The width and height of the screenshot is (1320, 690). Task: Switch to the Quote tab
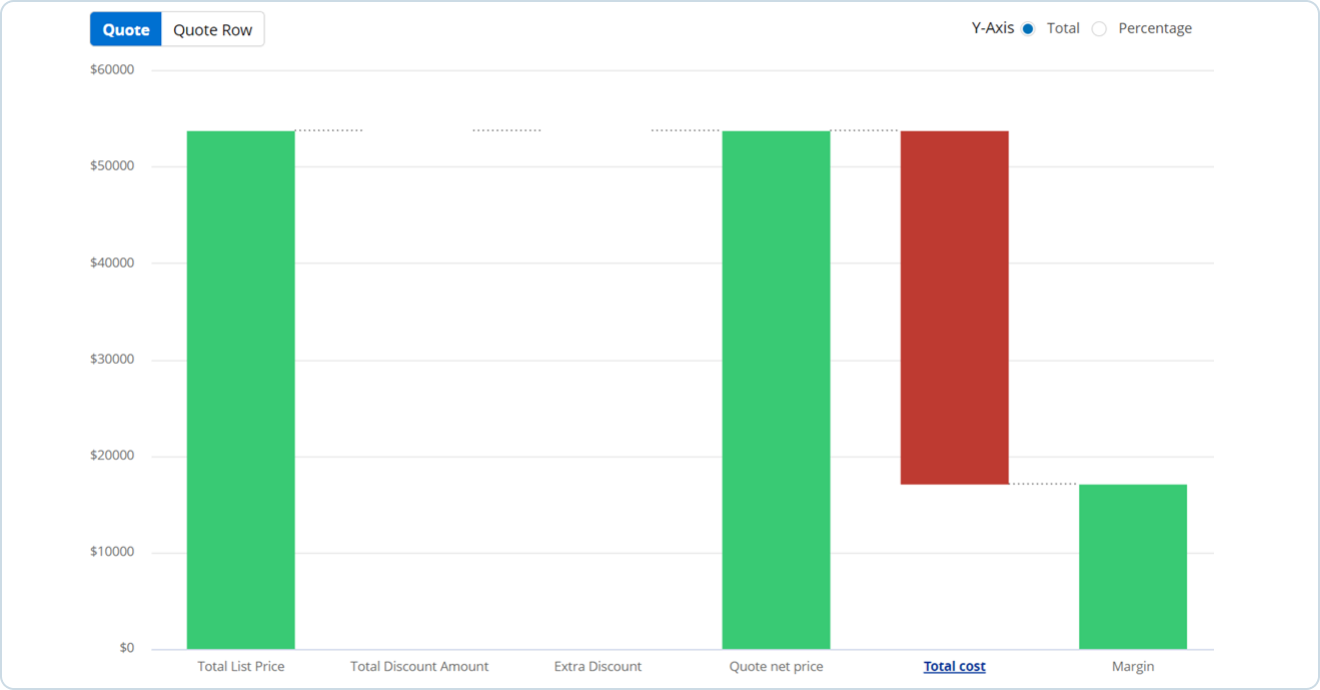[126, 30]
